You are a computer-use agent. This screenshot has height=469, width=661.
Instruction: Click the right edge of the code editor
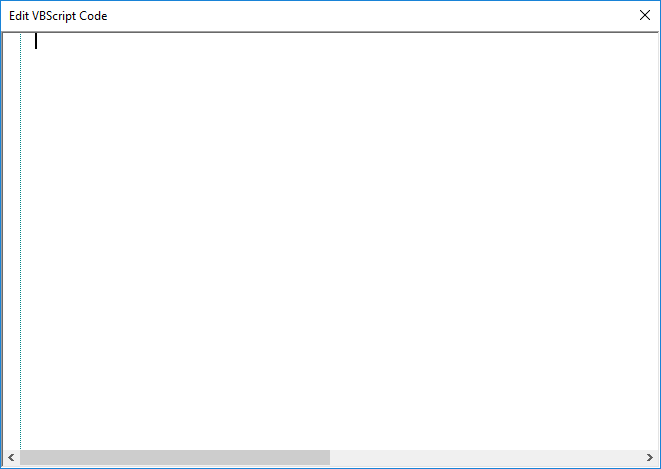pyautogui.click(x=652, y=240)
